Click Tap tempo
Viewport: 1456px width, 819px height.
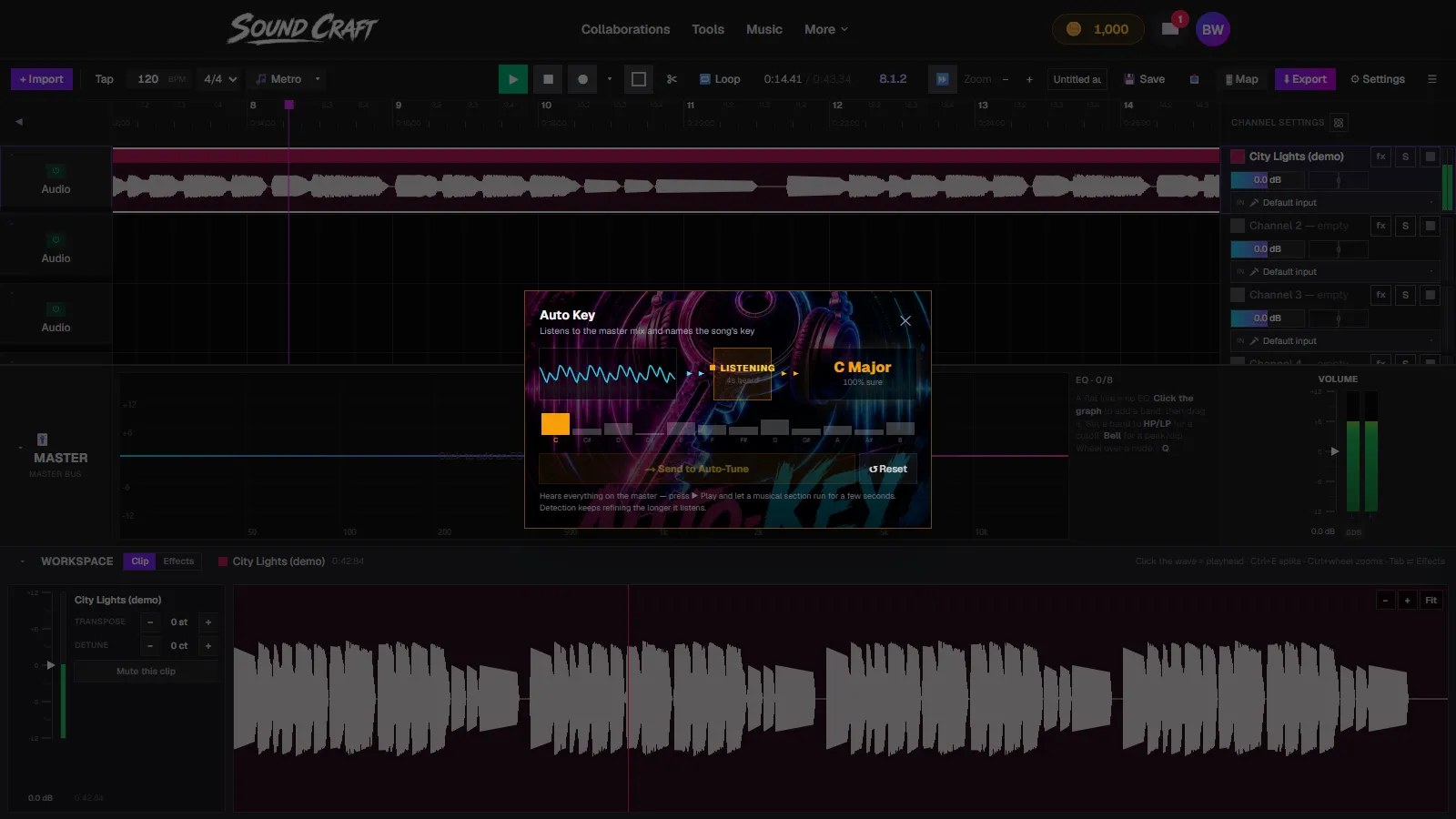[x=105, y=79]
